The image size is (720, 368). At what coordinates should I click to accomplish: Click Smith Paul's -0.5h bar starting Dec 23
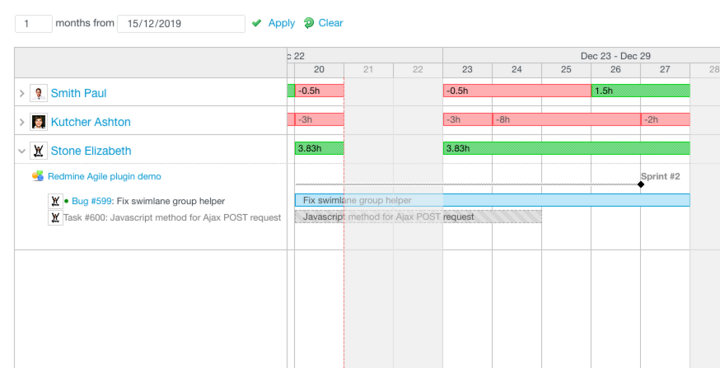[x=517, y=91]
